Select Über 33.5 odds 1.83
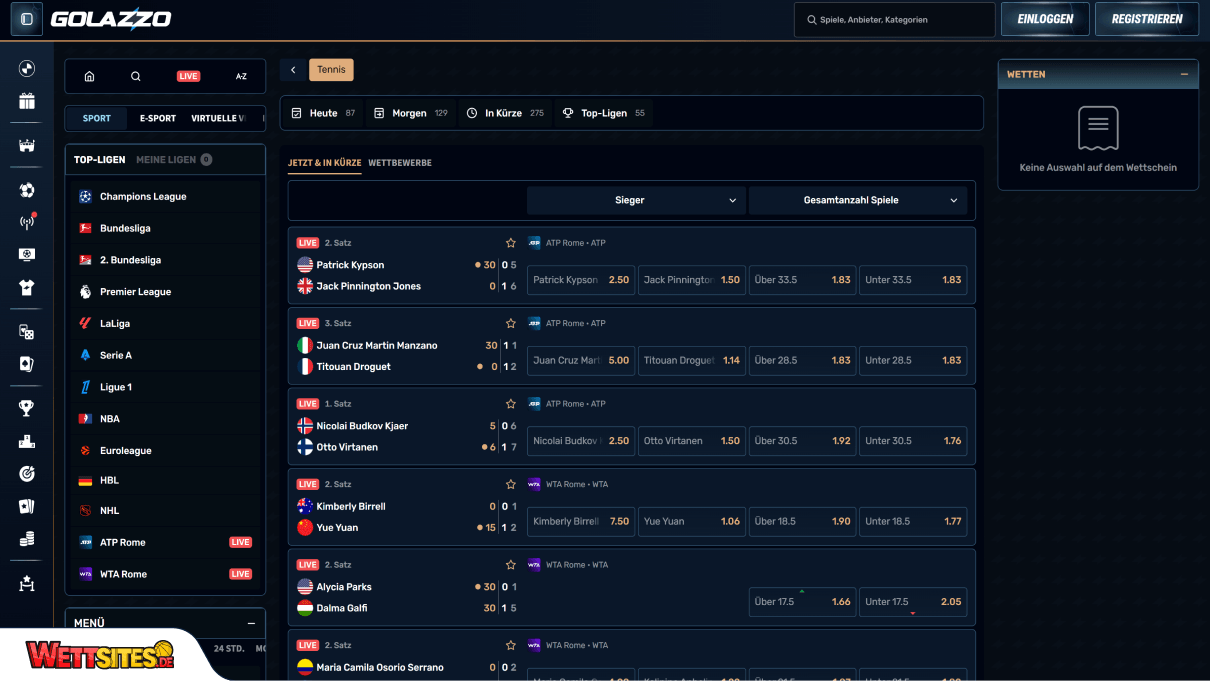Image resolution: width=1210 pixels, height=681 pixels. click(x=802, y=280)
